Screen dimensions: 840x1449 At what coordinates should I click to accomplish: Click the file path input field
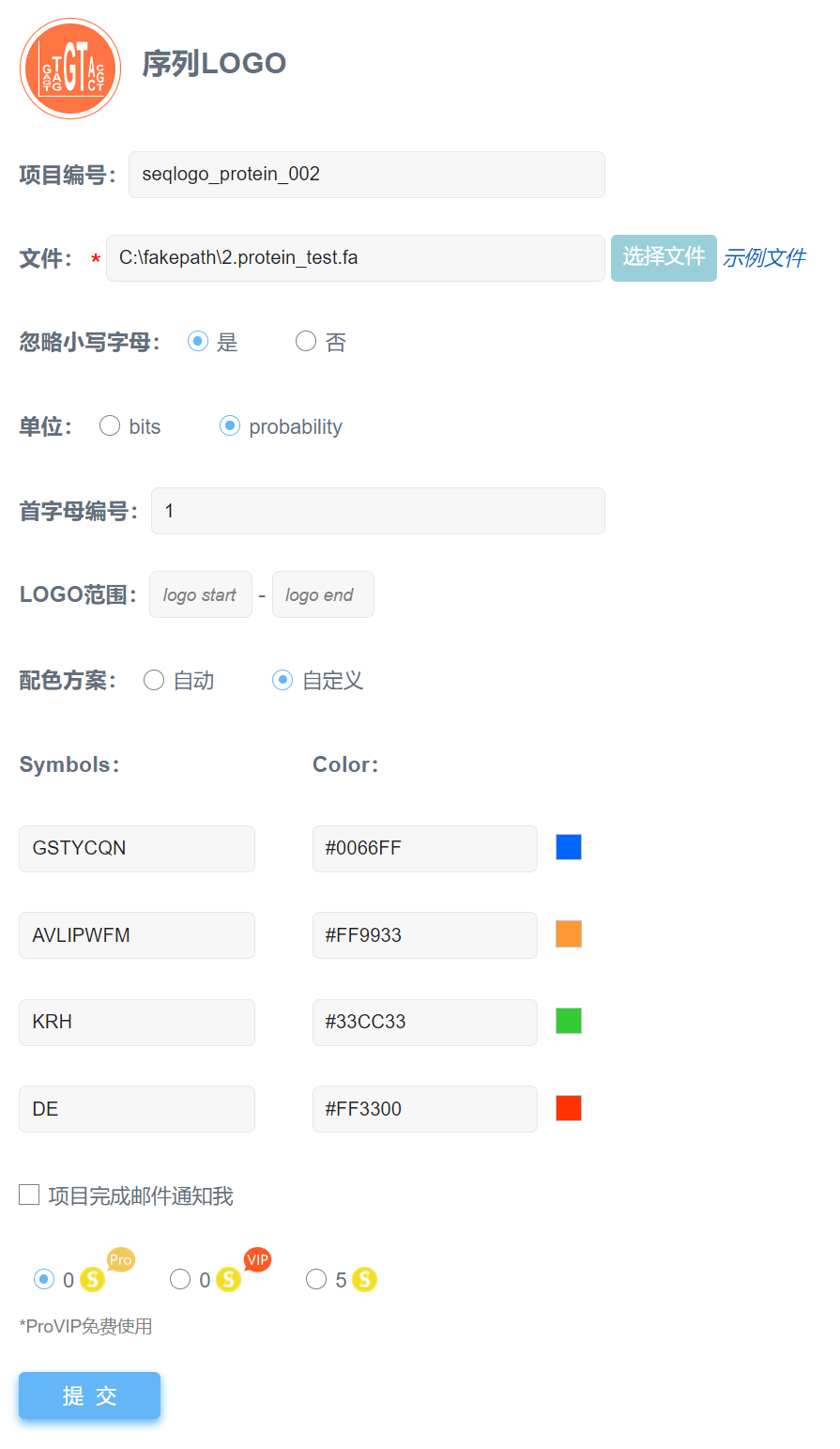pos(356,258)
